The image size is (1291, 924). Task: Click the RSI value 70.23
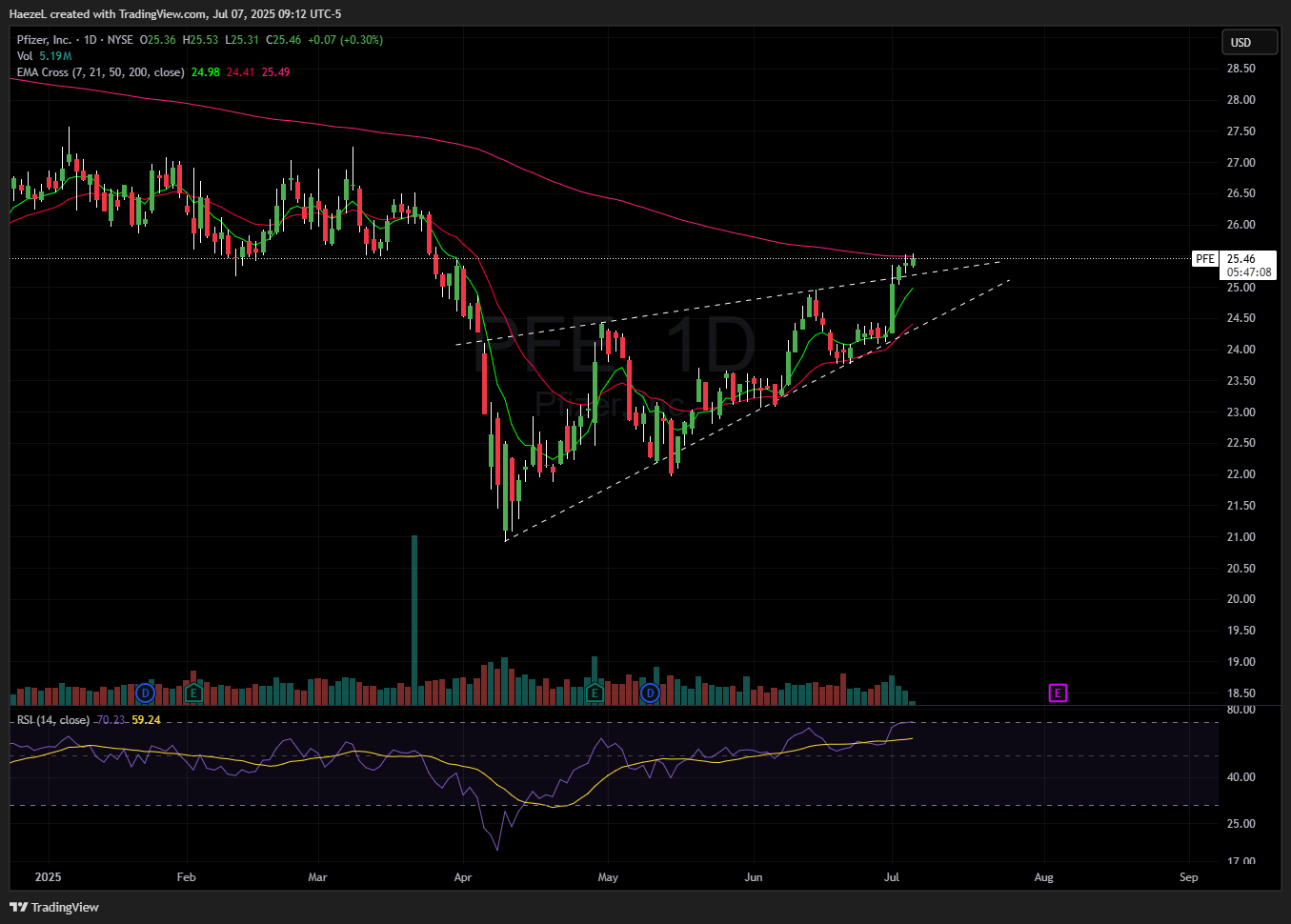111,720
